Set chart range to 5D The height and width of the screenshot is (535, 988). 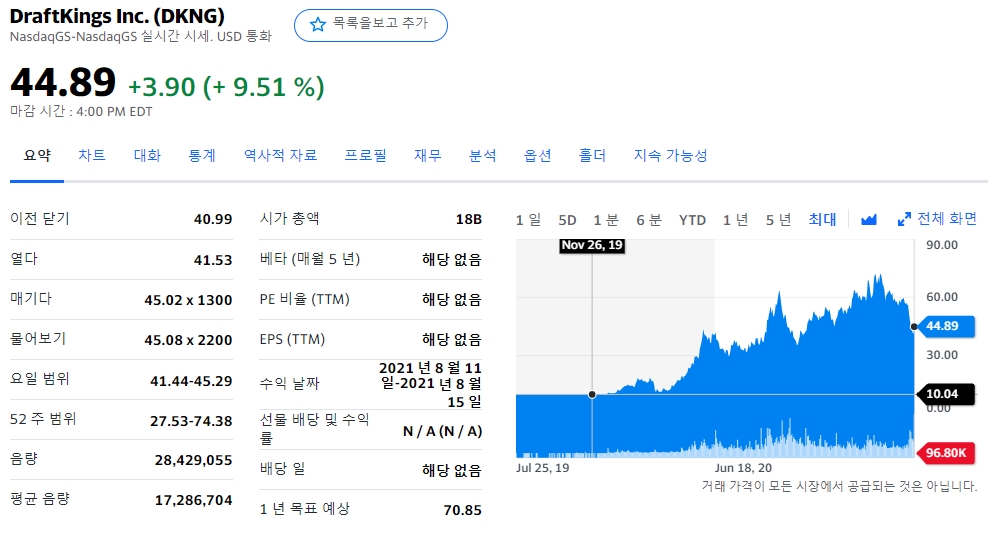567,220
